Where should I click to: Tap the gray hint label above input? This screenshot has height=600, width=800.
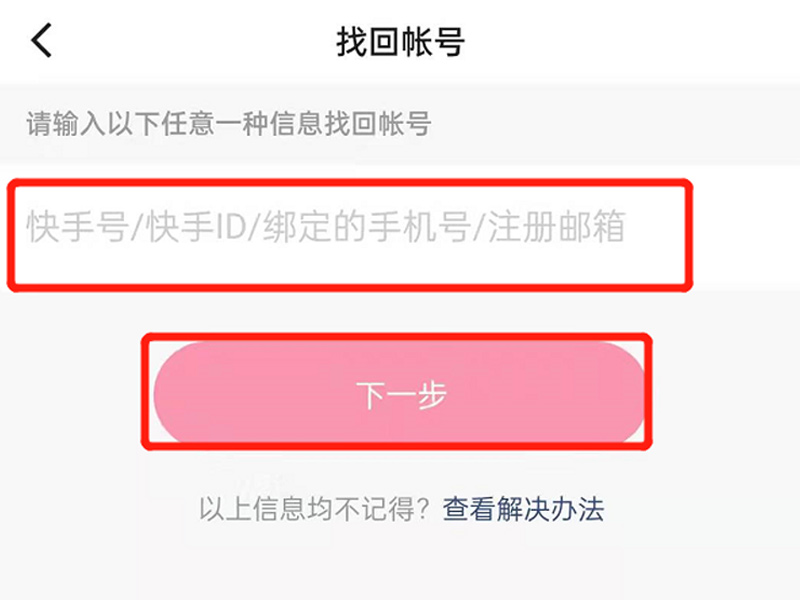[x=228, y=125]
